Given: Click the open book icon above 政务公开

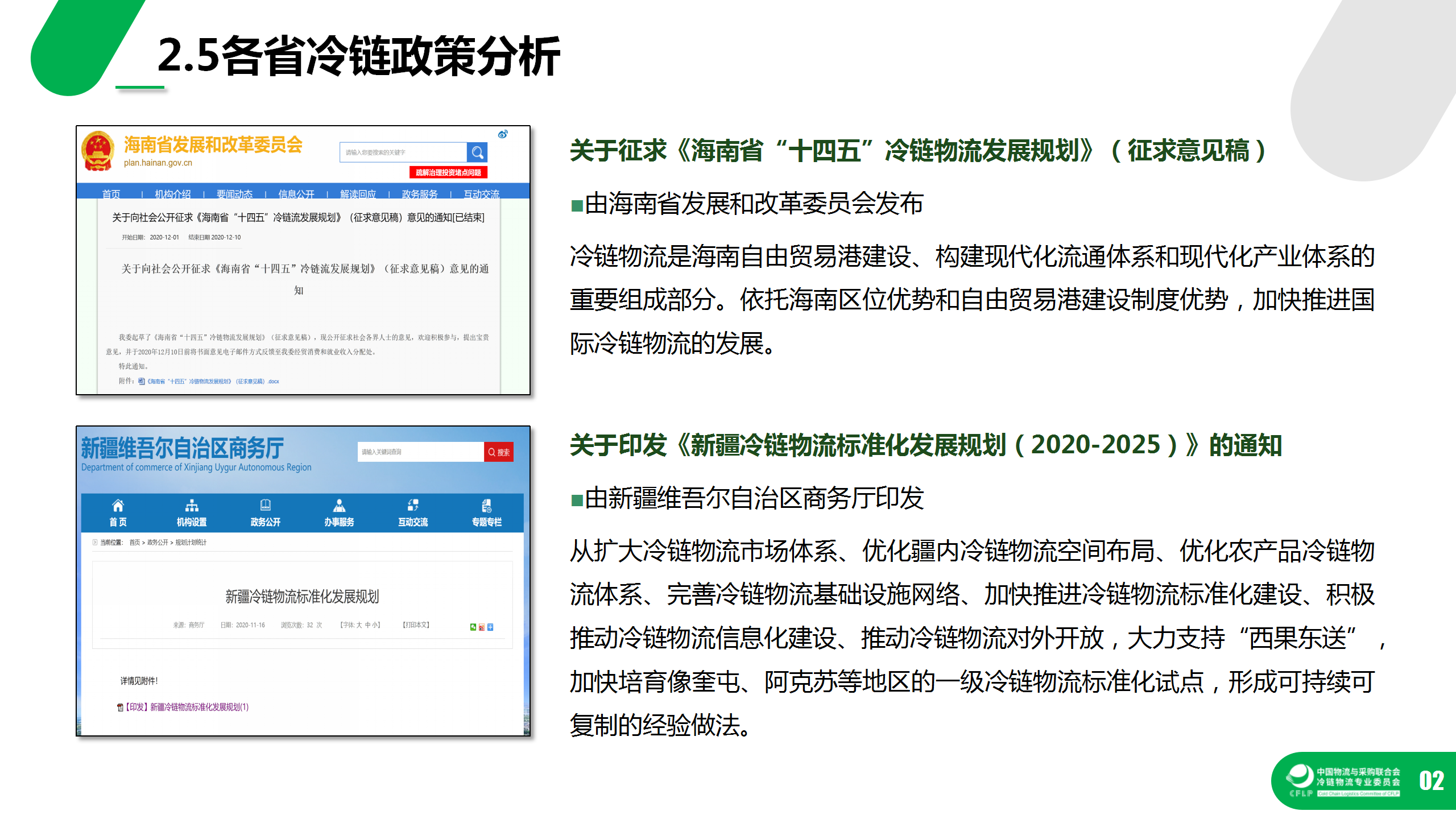Looking at the screenshot, I should 265,504.
